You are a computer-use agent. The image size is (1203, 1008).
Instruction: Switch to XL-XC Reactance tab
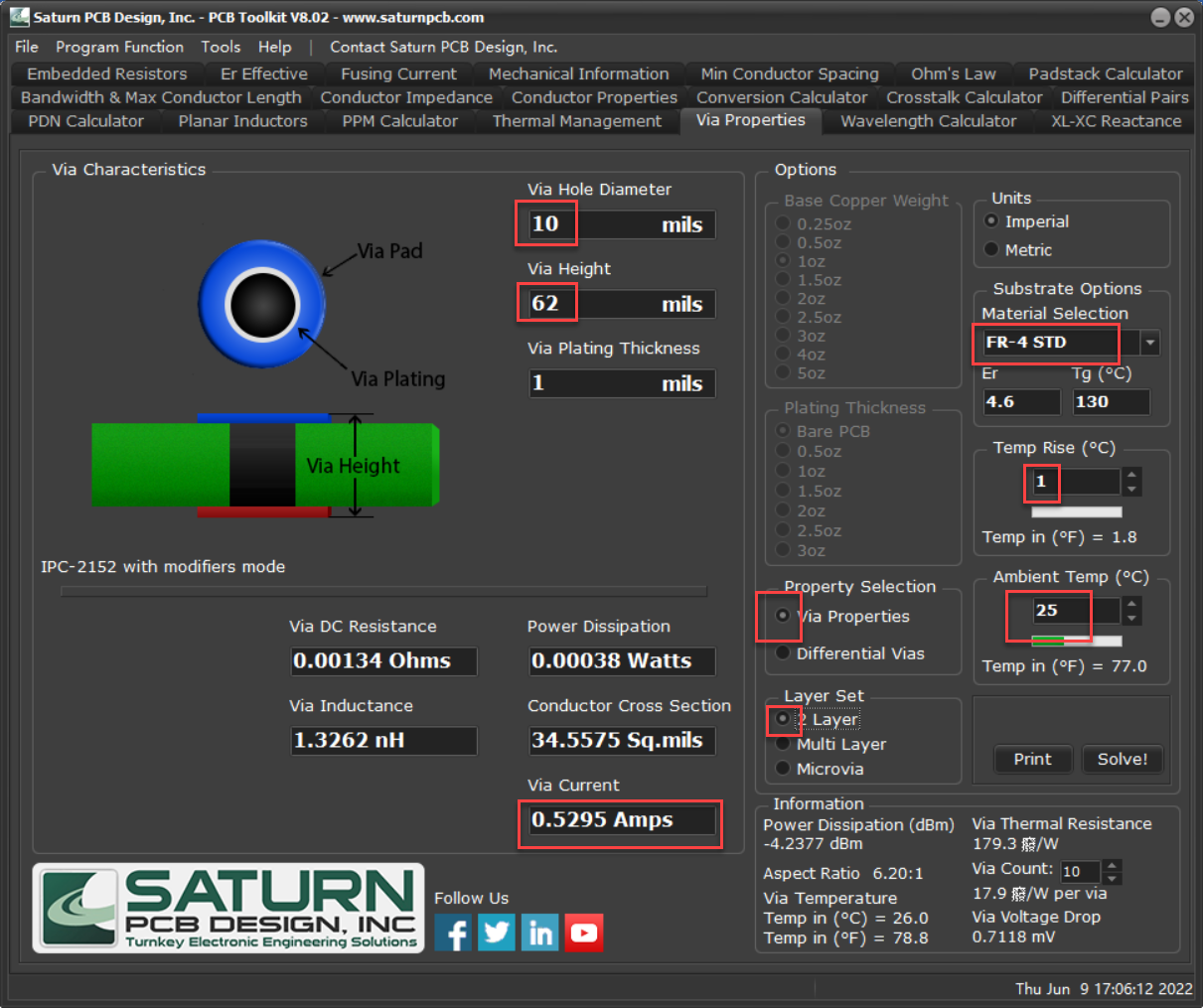point(1117,121)
